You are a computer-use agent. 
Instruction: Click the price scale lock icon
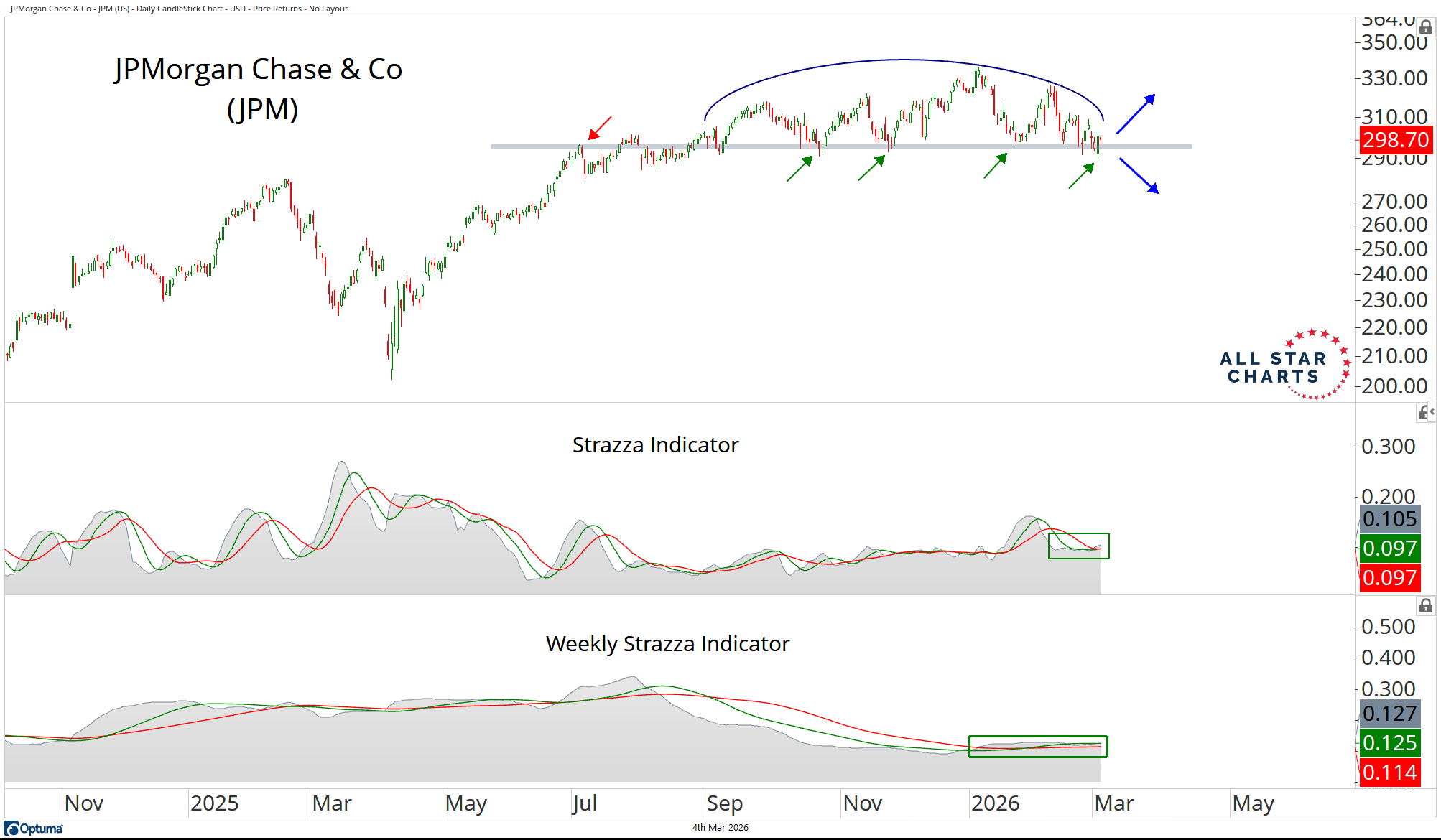(x=1426, y=27)
